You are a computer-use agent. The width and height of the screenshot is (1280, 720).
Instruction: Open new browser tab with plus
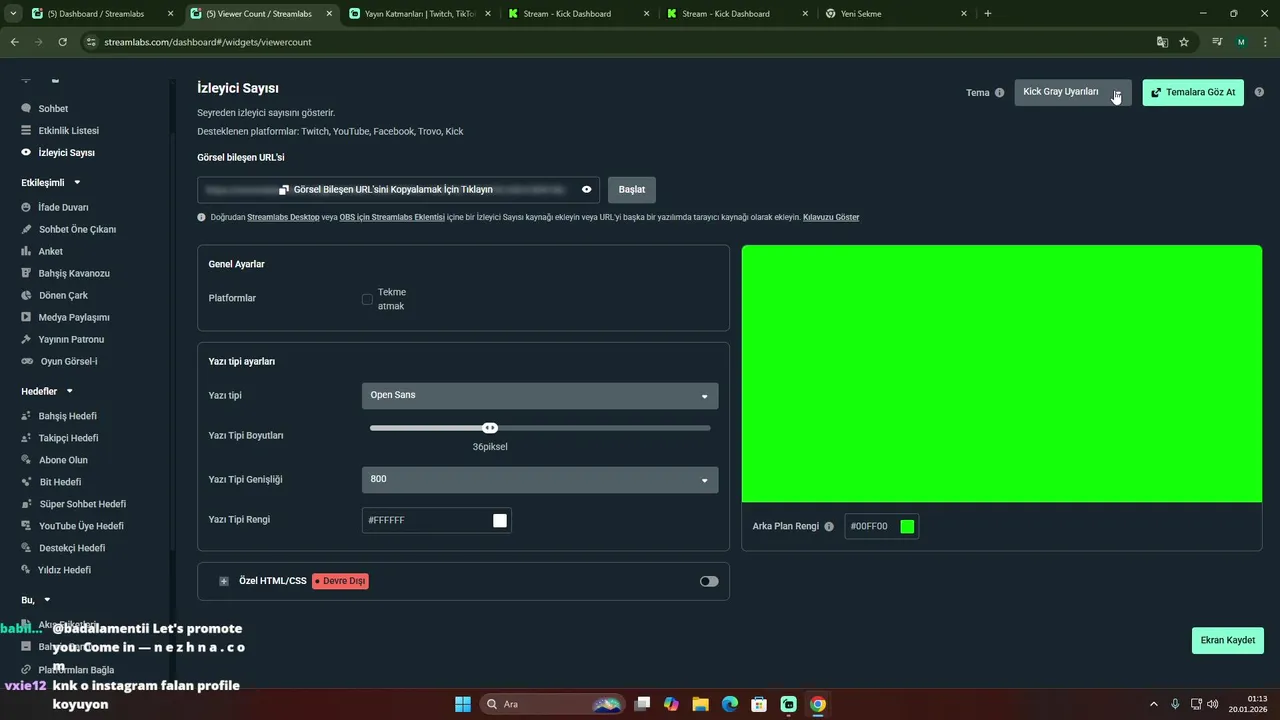pos(988,14)
